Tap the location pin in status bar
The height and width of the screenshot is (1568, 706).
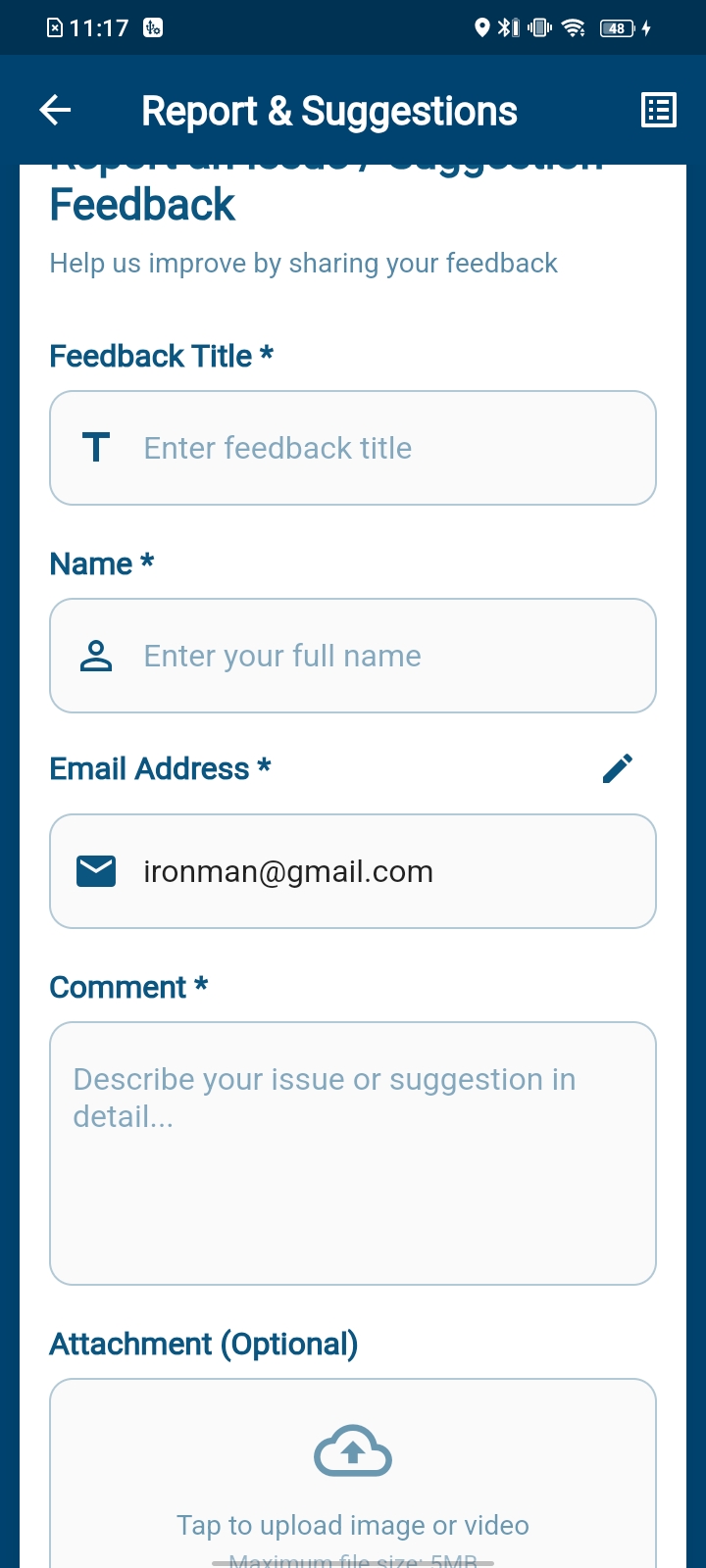point(481,27)
